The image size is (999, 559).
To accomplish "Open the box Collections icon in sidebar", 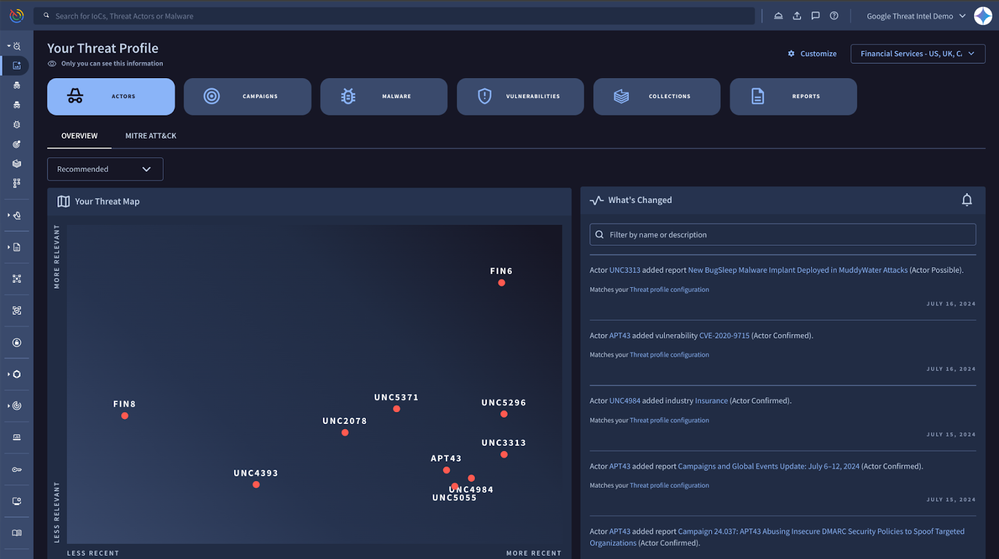I will coord(17,164).
